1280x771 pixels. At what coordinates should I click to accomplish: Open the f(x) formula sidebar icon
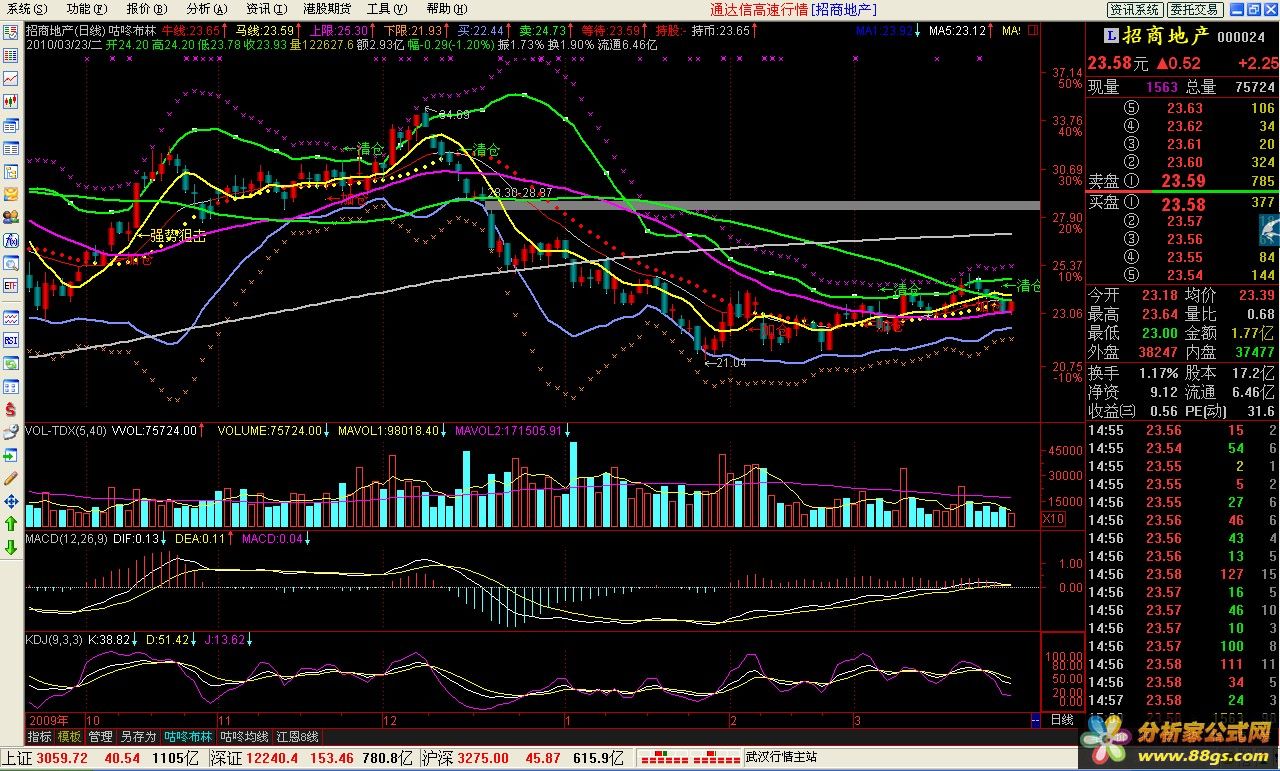(10, 240)
